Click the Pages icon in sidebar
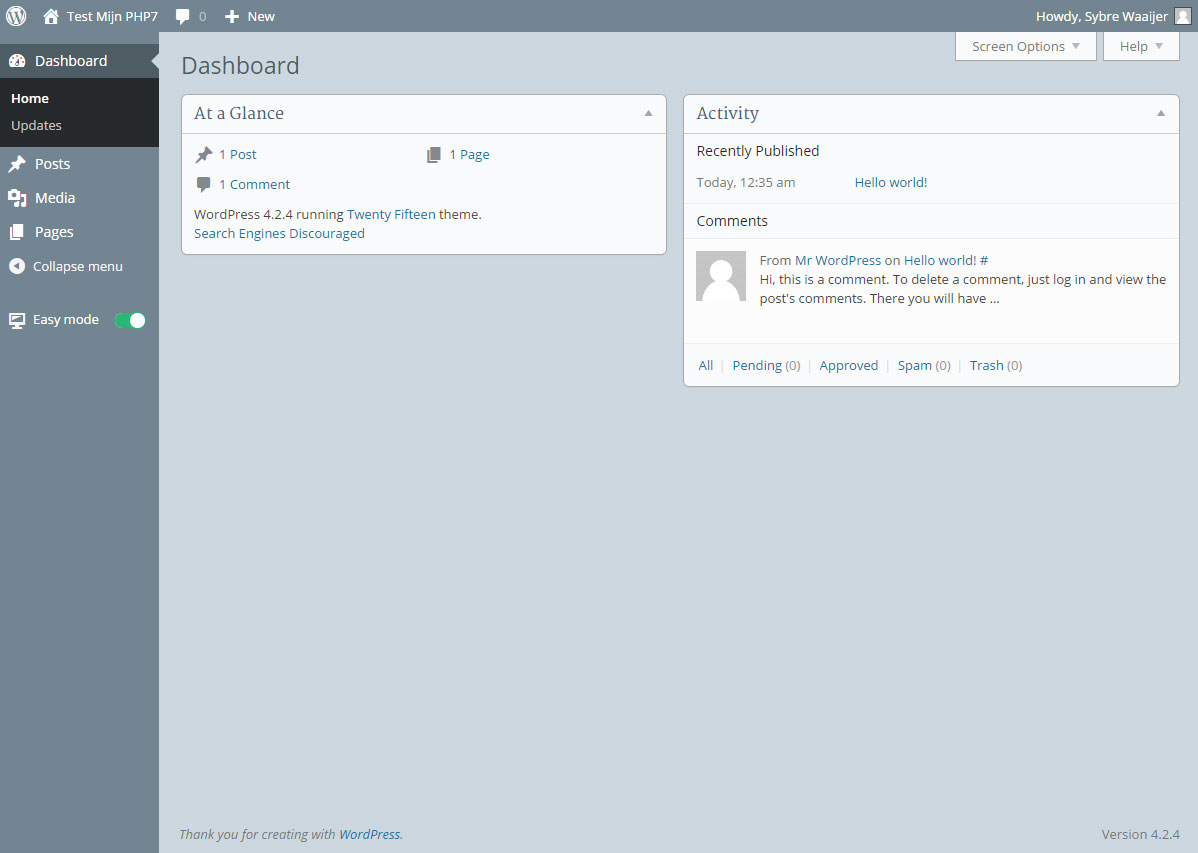1198x853 pixels. coord(17,232)
